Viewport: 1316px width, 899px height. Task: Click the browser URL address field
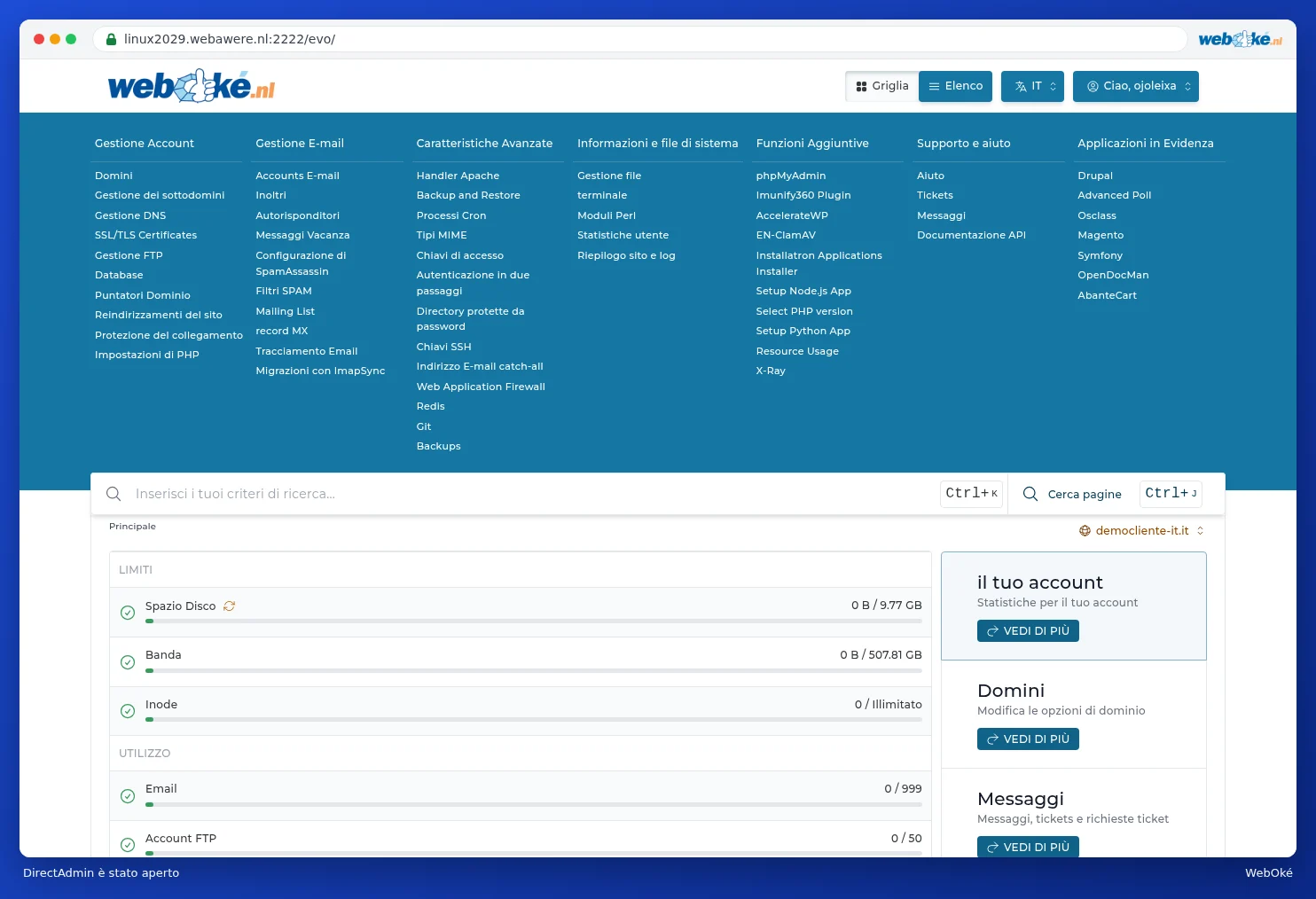pos(638,39)
